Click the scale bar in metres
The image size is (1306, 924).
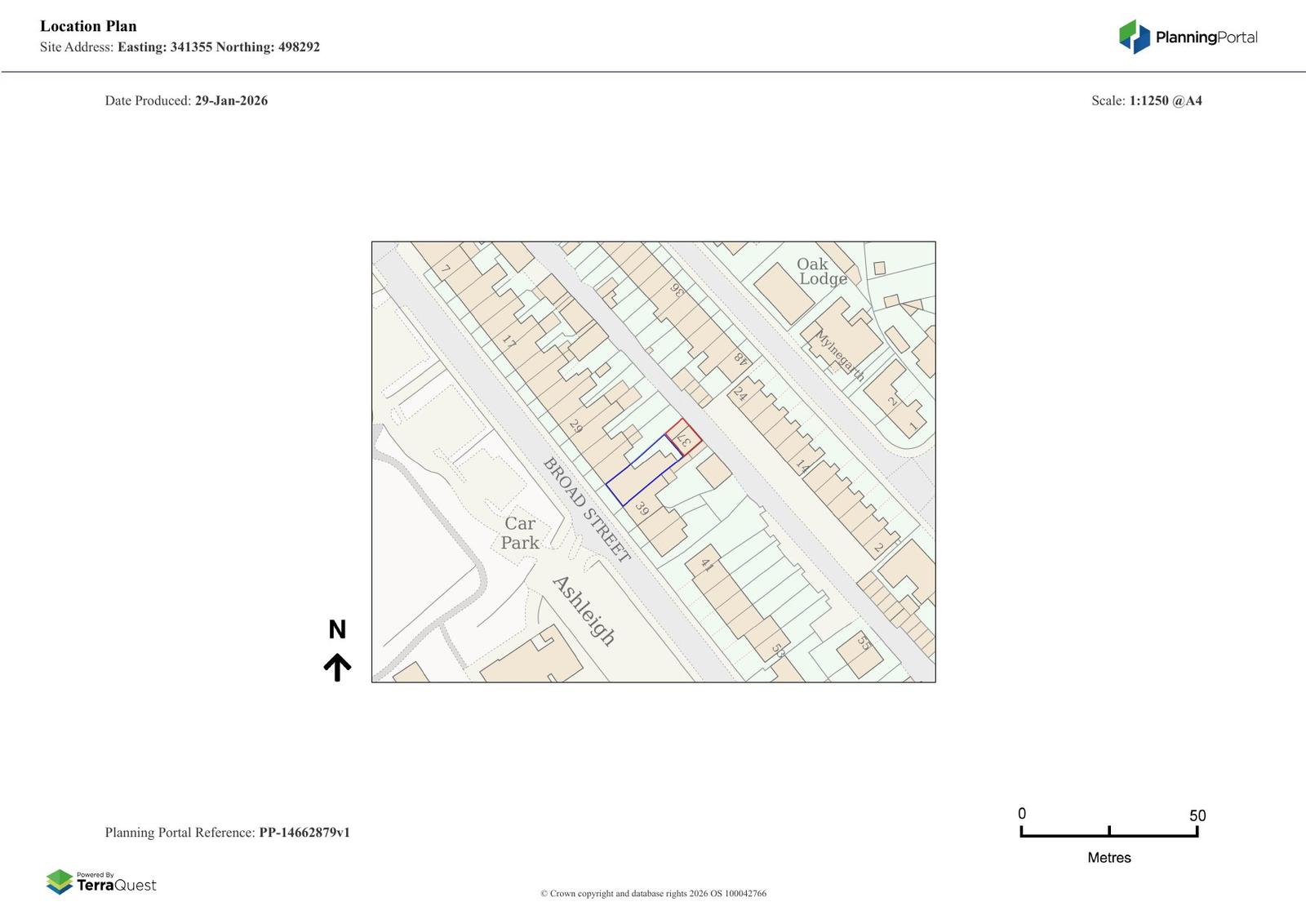pyautogui.click(x=1108, y=832)
